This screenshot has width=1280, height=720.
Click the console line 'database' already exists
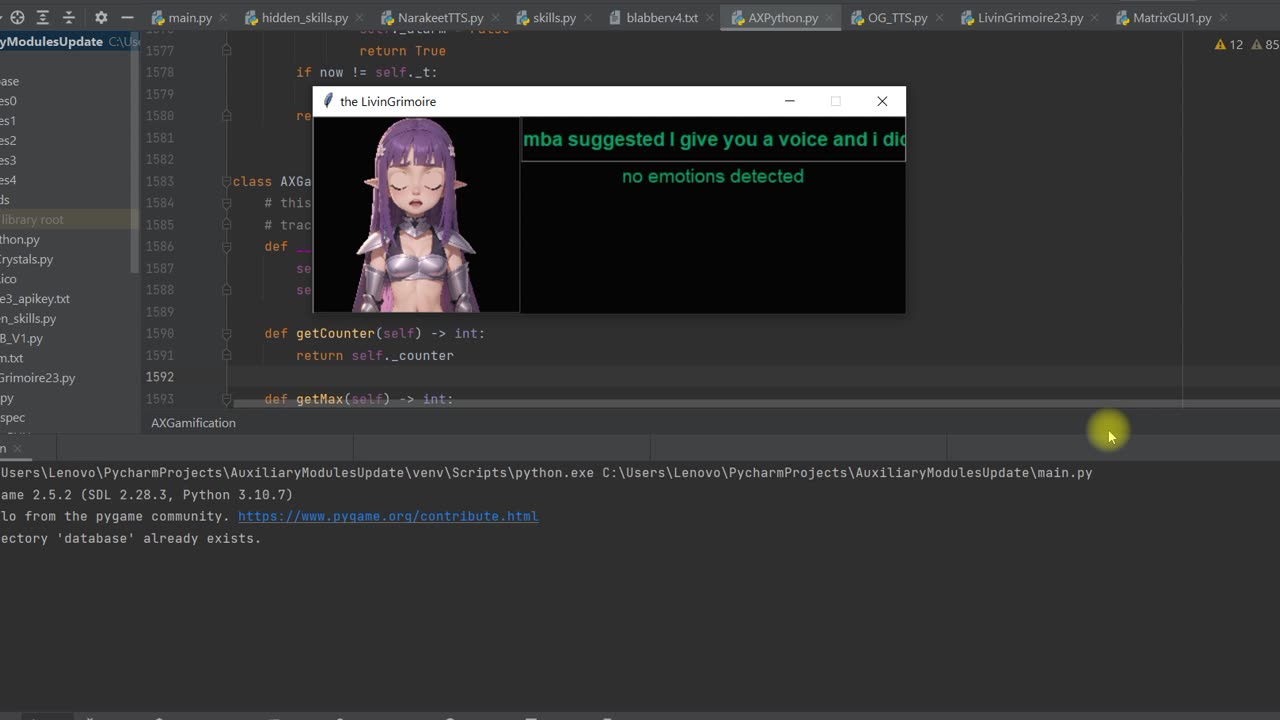131,538
